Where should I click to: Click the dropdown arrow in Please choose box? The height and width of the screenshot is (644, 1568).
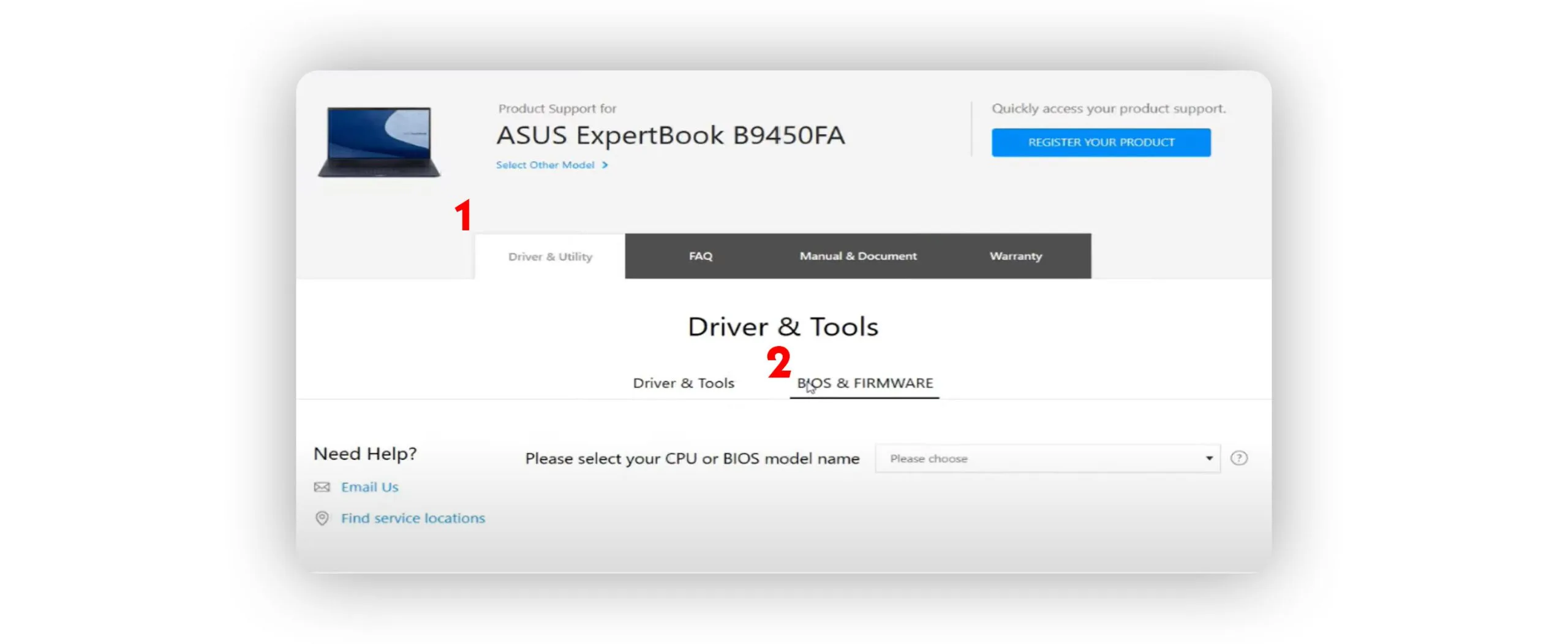[x=1208, y=459]
